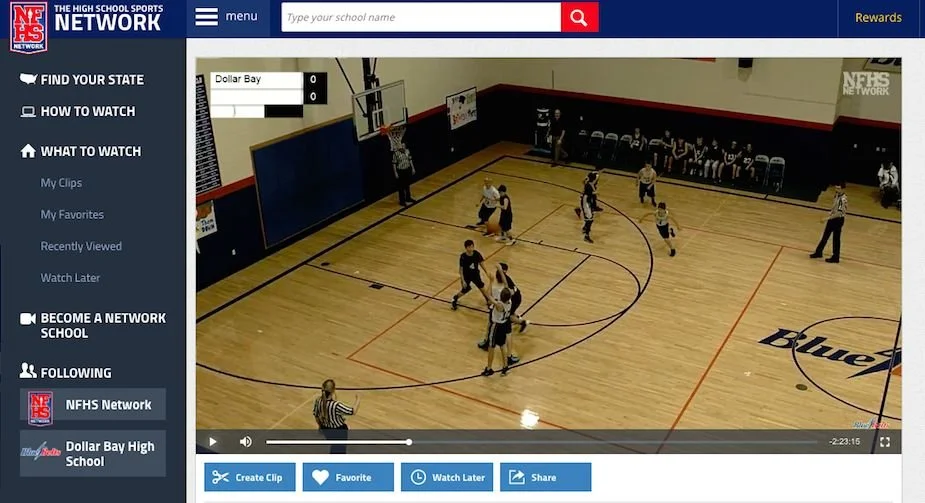Click the Watch Later button label under video
This screenshot has width=925, height=503.
tap(458, 478)
